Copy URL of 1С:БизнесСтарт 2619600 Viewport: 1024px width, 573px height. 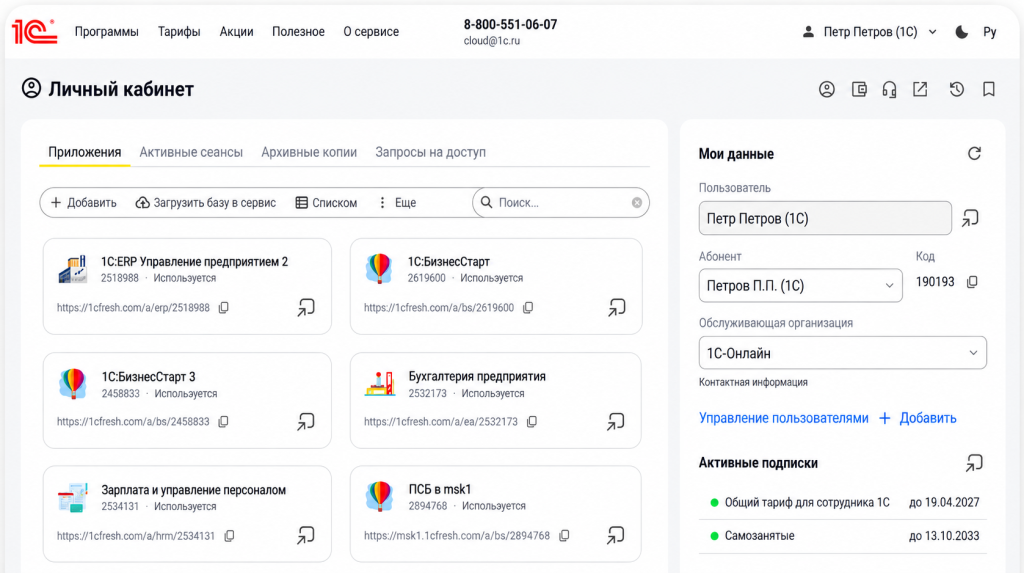click(x=528, y=308)
